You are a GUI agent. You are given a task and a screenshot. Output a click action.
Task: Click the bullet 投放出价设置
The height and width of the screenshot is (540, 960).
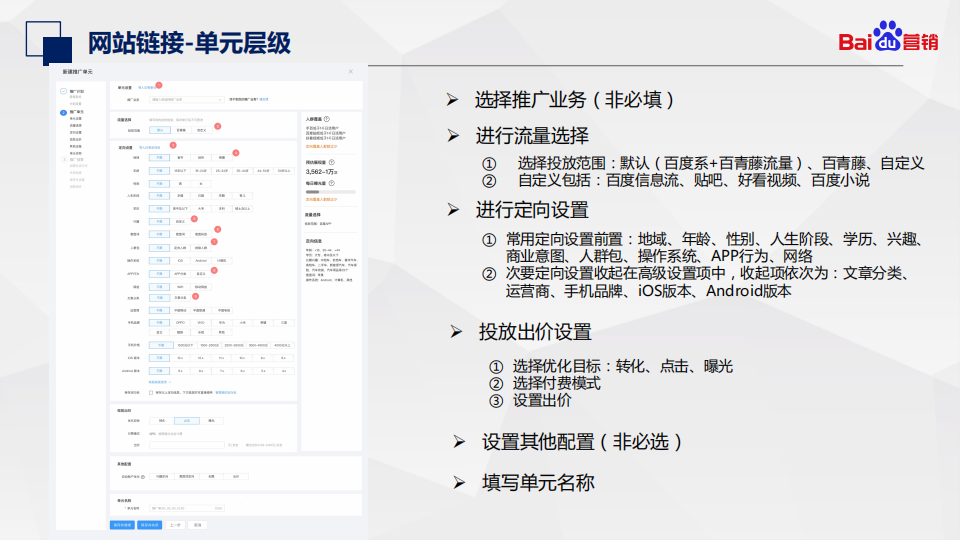coord(535,332)
